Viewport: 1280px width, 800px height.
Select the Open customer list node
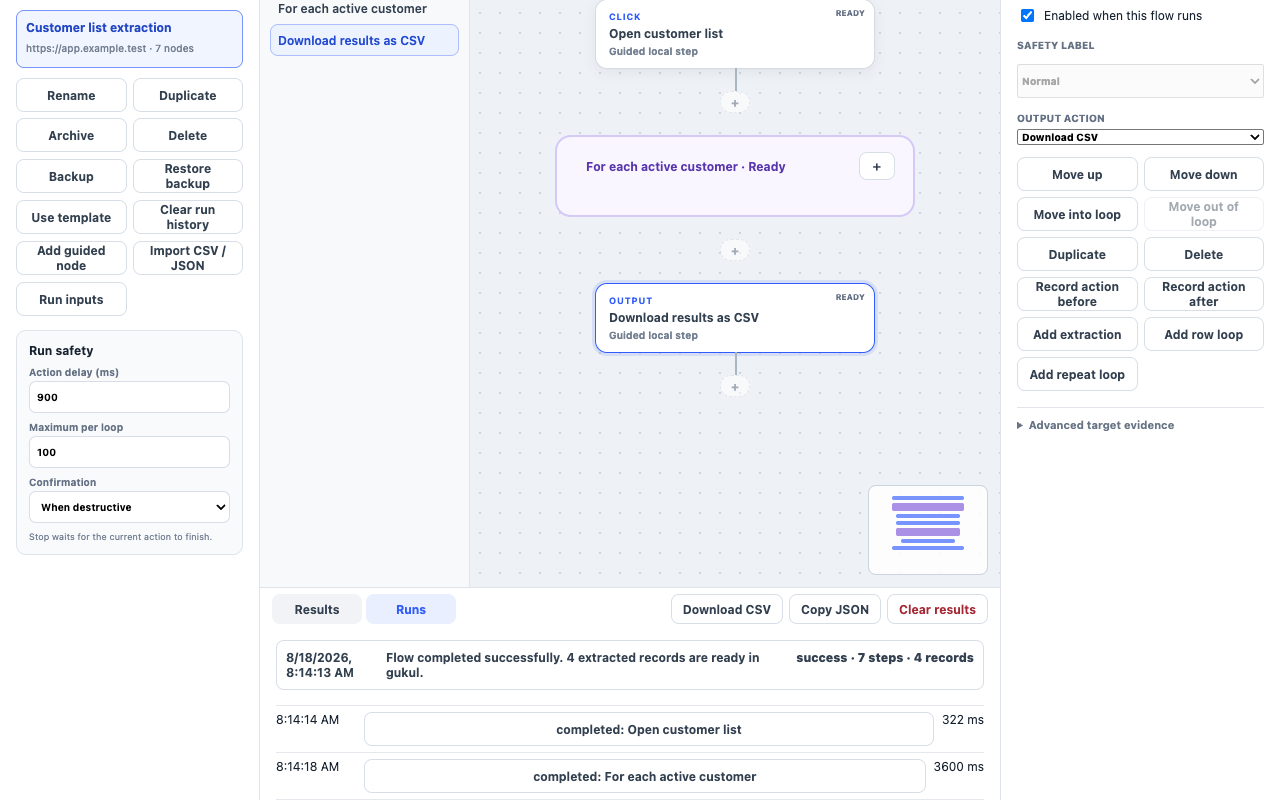(x=735, y=33)
